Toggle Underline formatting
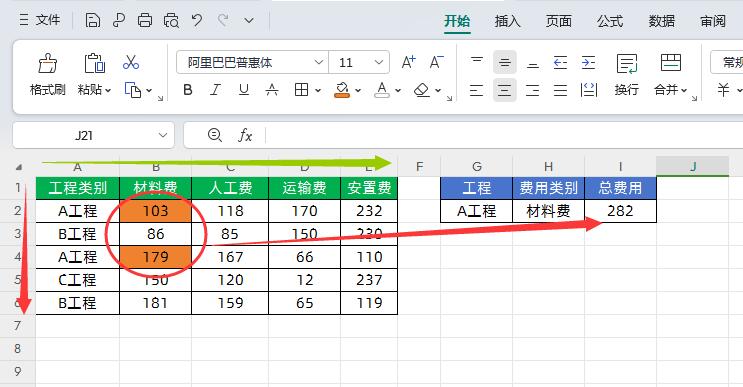 pos(244,90)
